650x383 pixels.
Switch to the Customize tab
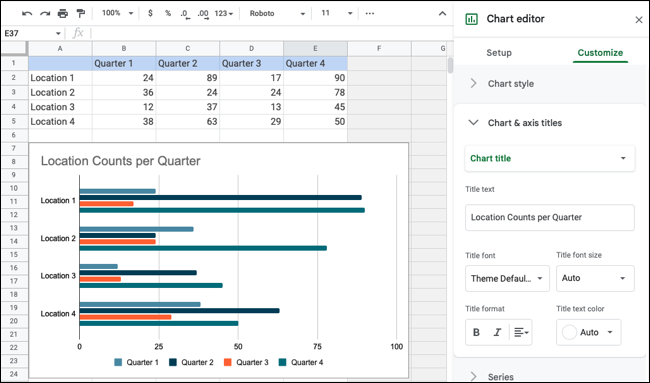tap(600, 53)
